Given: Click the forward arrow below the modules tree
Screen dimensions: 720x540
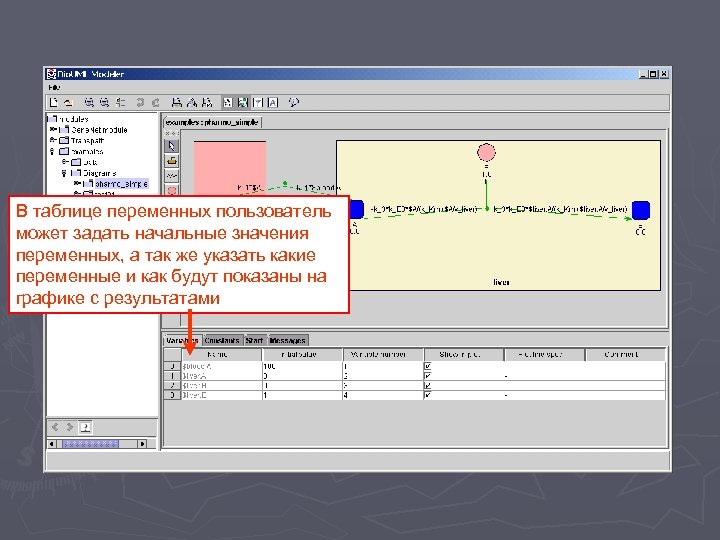Looking at the screenshot, I should click(70, 427).
